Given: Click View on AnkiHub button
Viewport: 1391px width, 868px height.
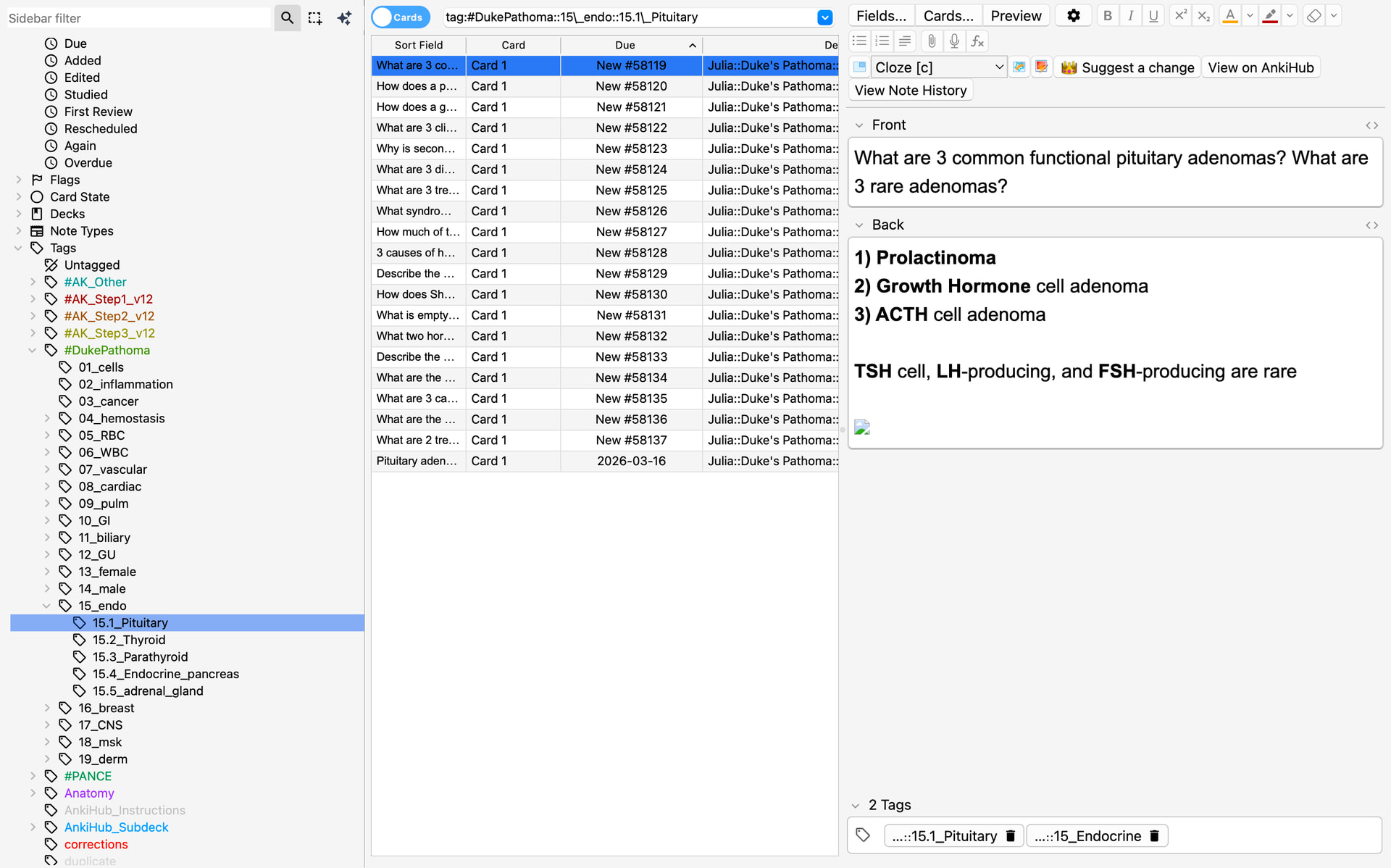Looking at the screenshot, I should [1261, 67].
